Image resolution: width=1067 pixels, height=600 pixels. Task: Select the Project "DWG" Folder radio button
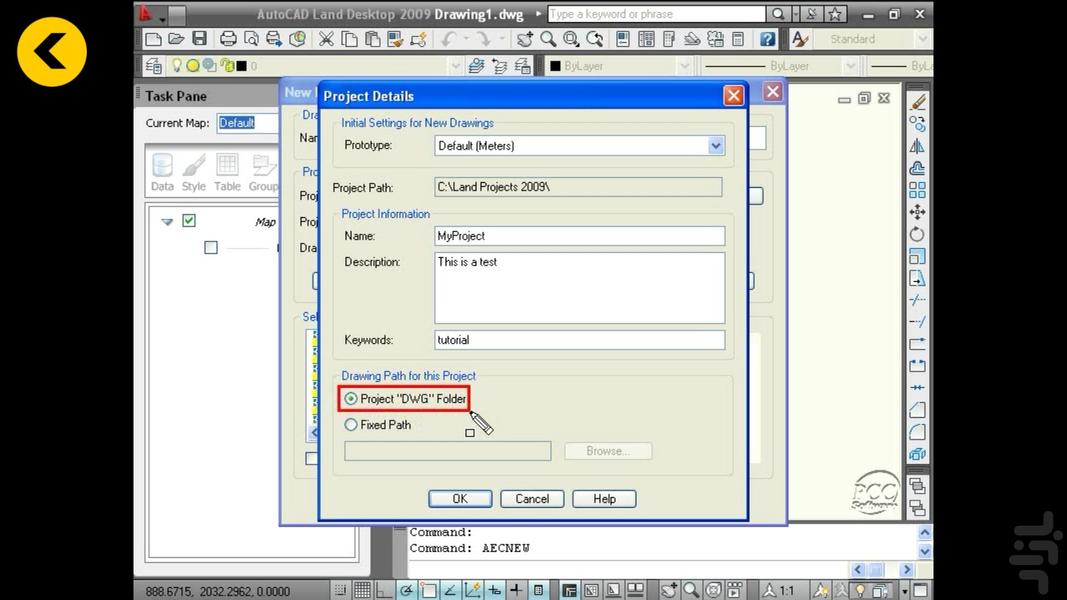click(351, 398)
